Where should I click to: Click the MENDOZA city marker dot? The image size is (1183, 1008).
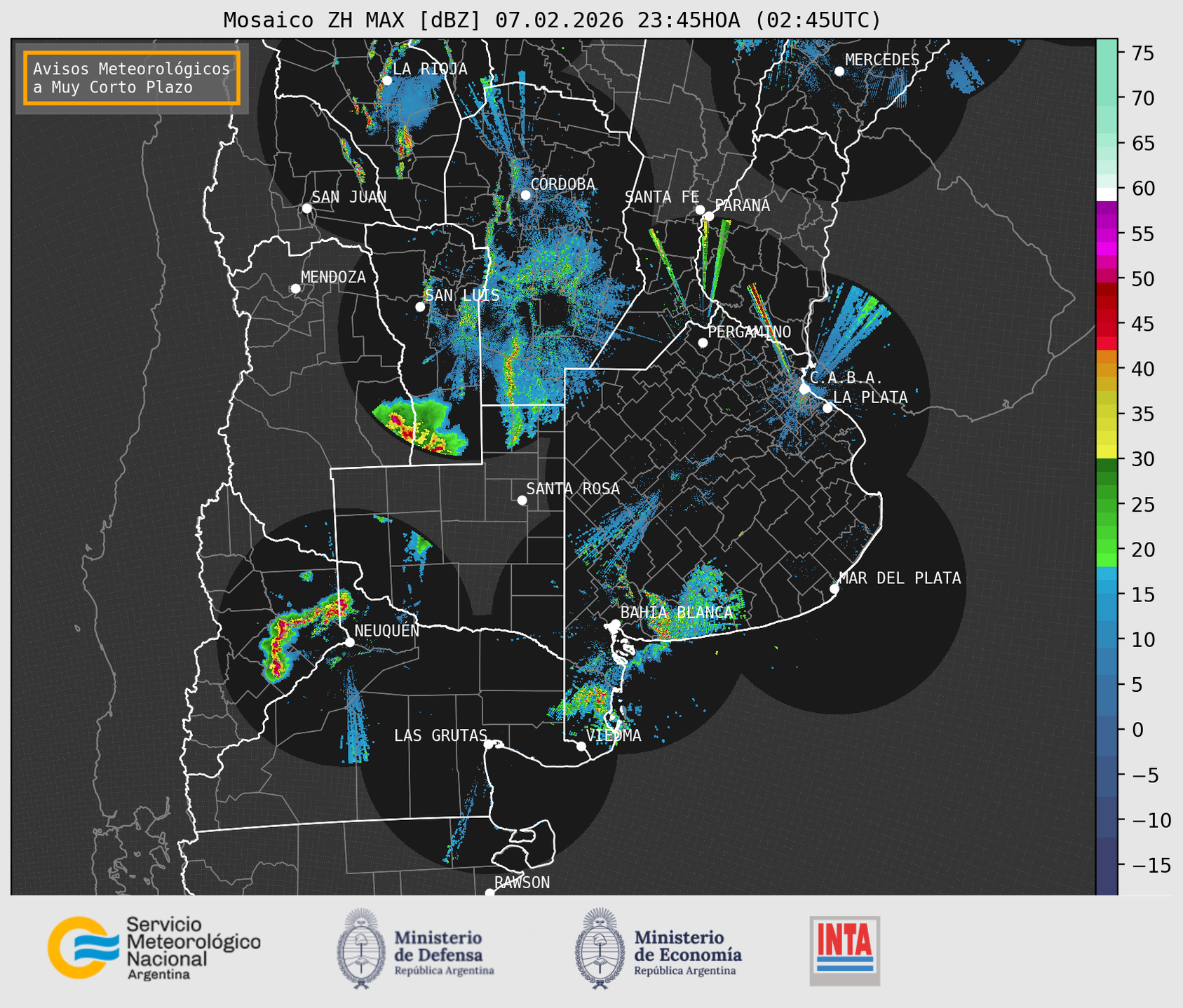tap(295, 289)
